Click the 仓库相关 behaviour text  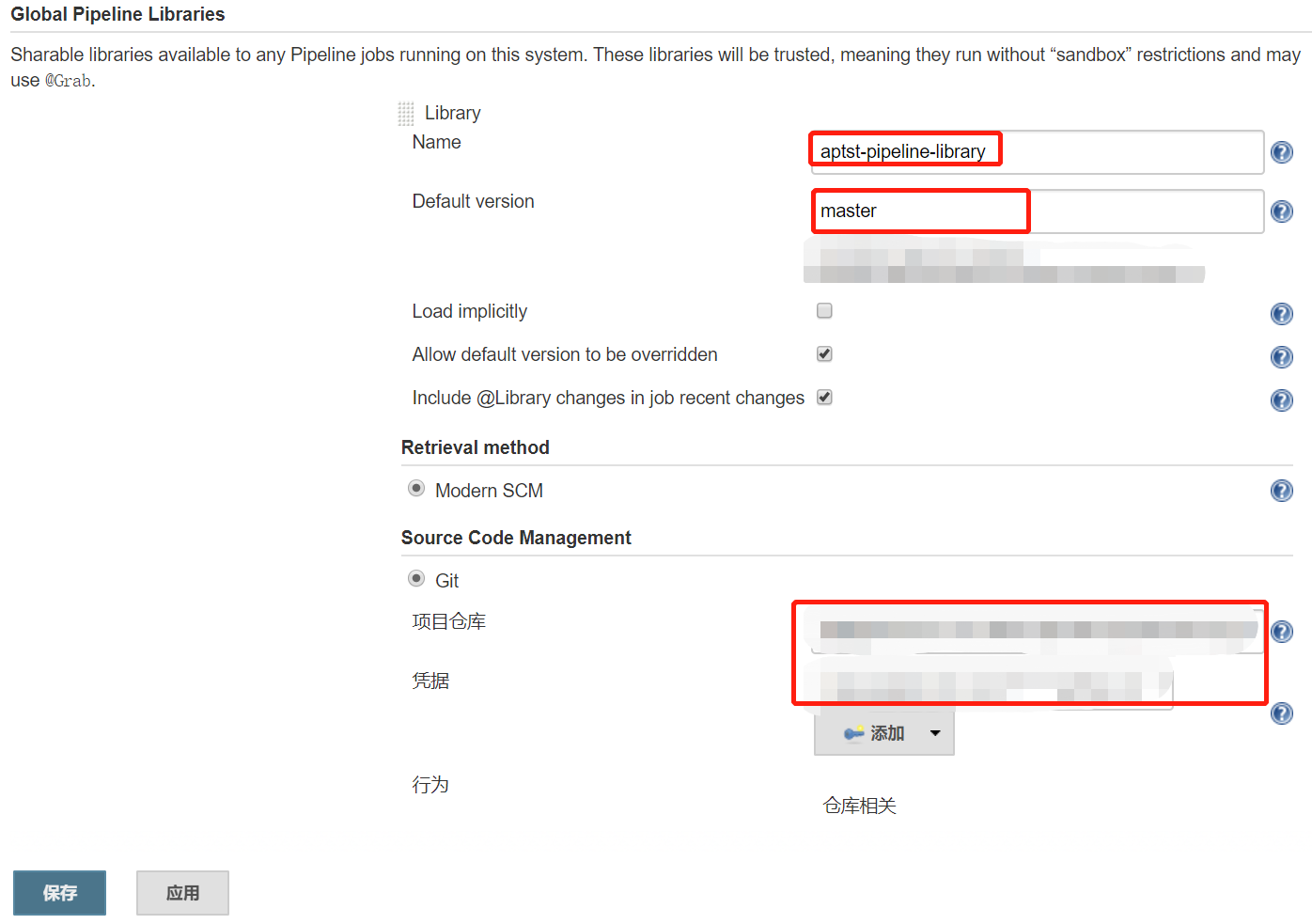pos(860,806)
